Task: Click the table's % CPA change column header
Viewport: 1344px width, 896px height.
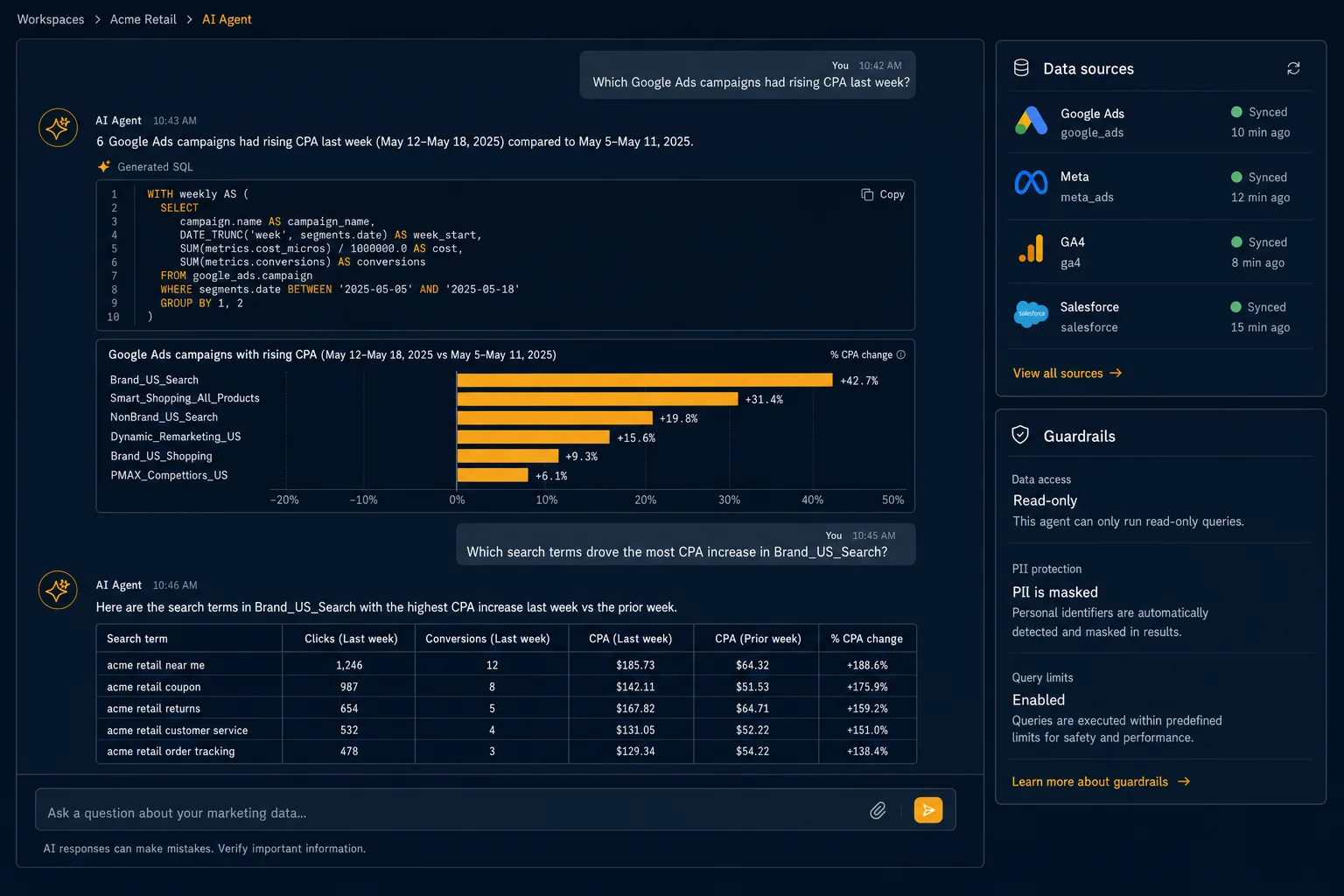Action: click(x=866, y=639)
